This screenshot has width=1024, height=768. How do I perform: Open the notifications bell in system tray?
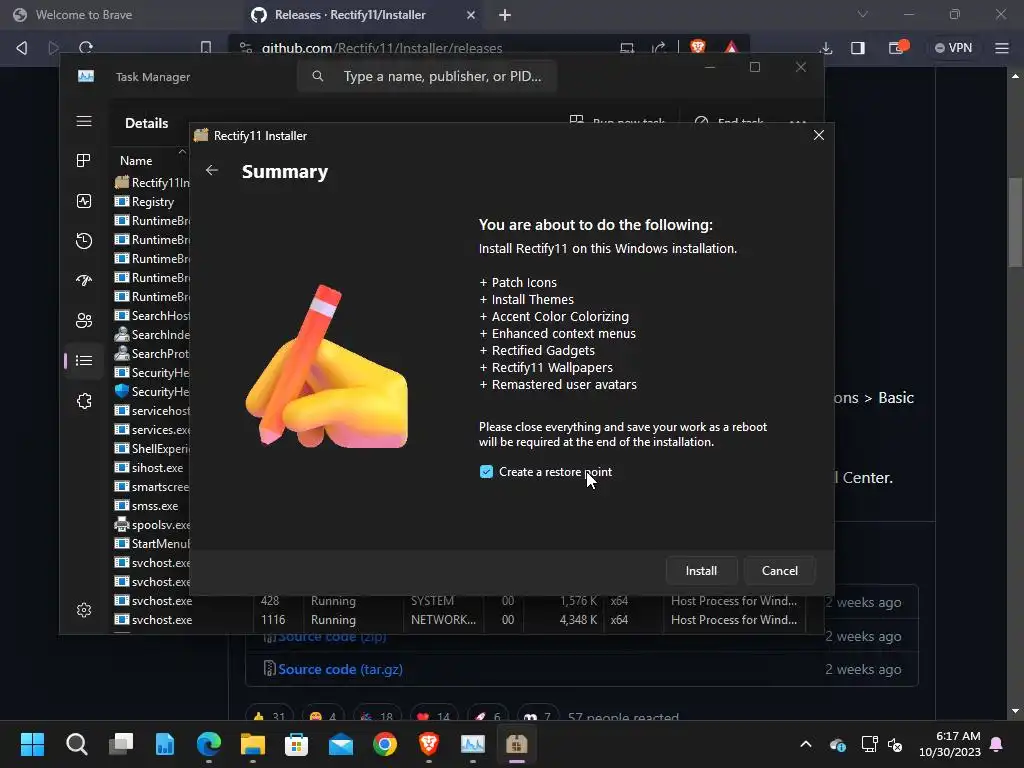(997, 744)
